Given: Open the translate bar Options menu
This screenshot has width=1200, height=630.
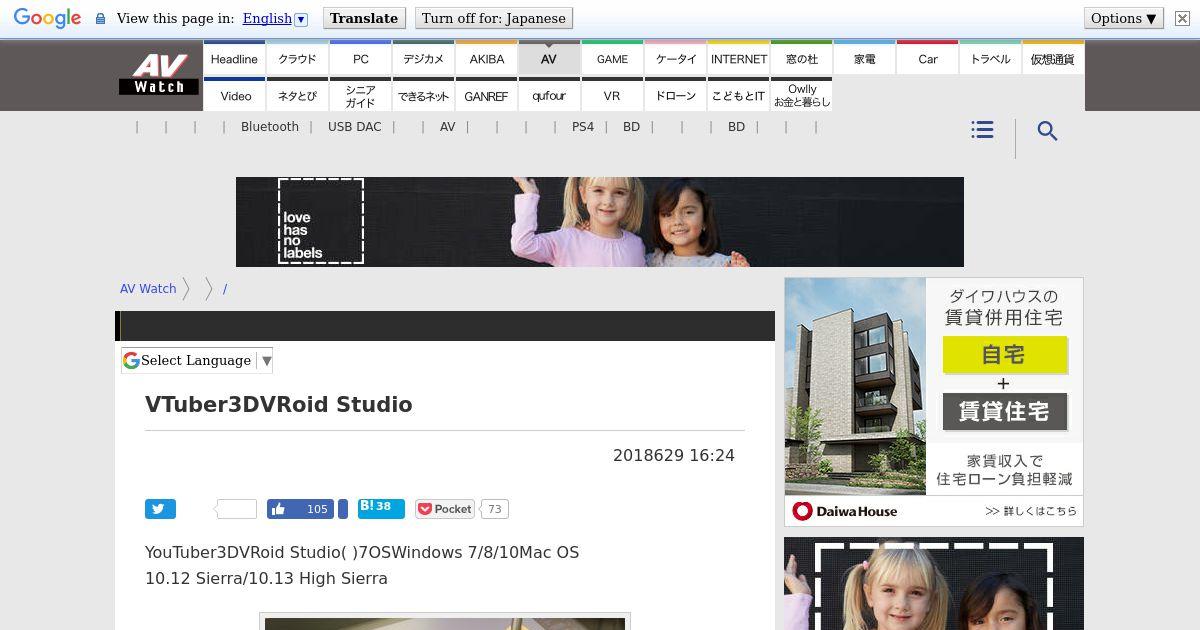Looking at the screenshot, I should 1123,18.
